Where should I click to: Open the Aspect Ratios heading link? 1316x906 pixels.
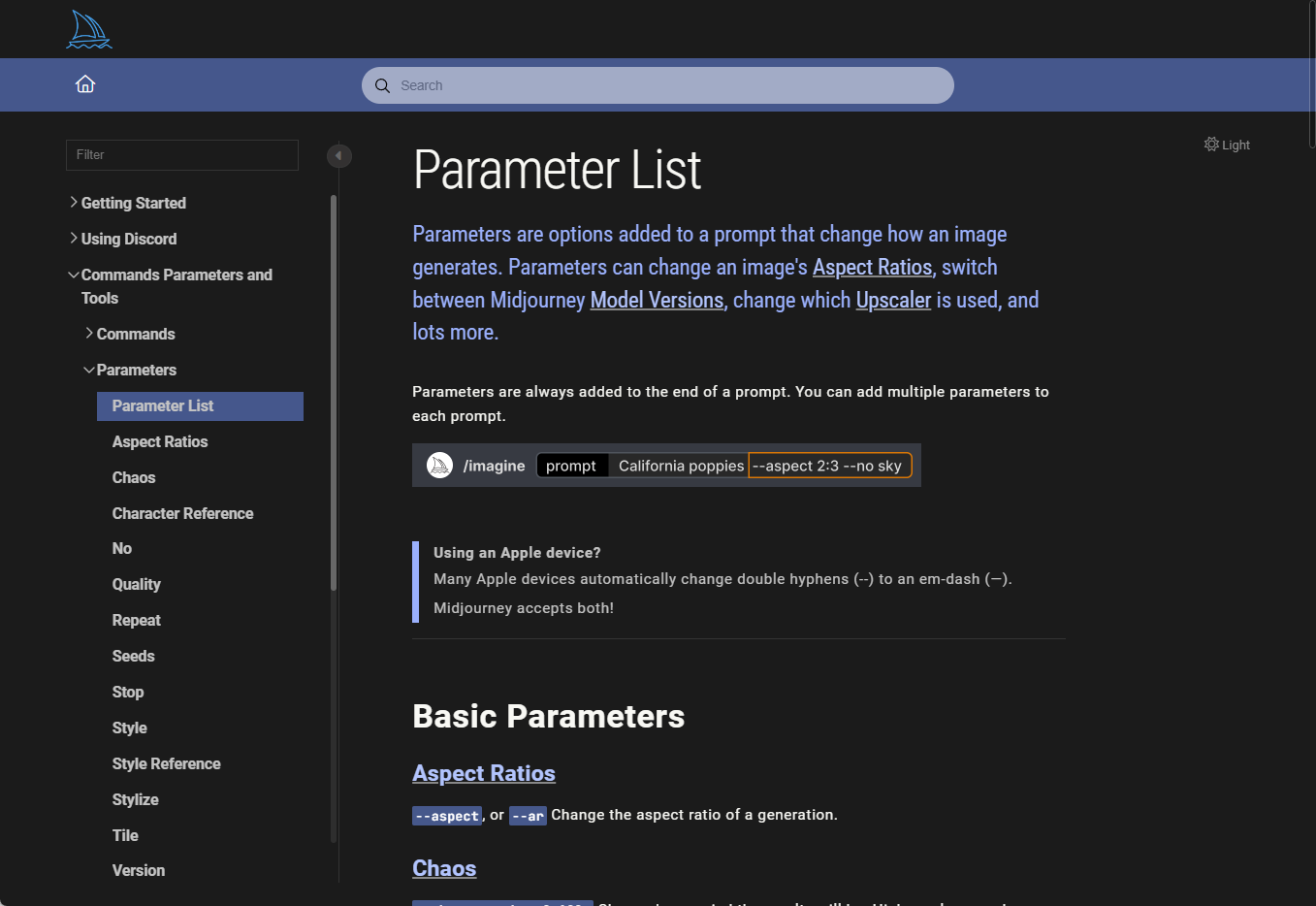click(484, 773)
